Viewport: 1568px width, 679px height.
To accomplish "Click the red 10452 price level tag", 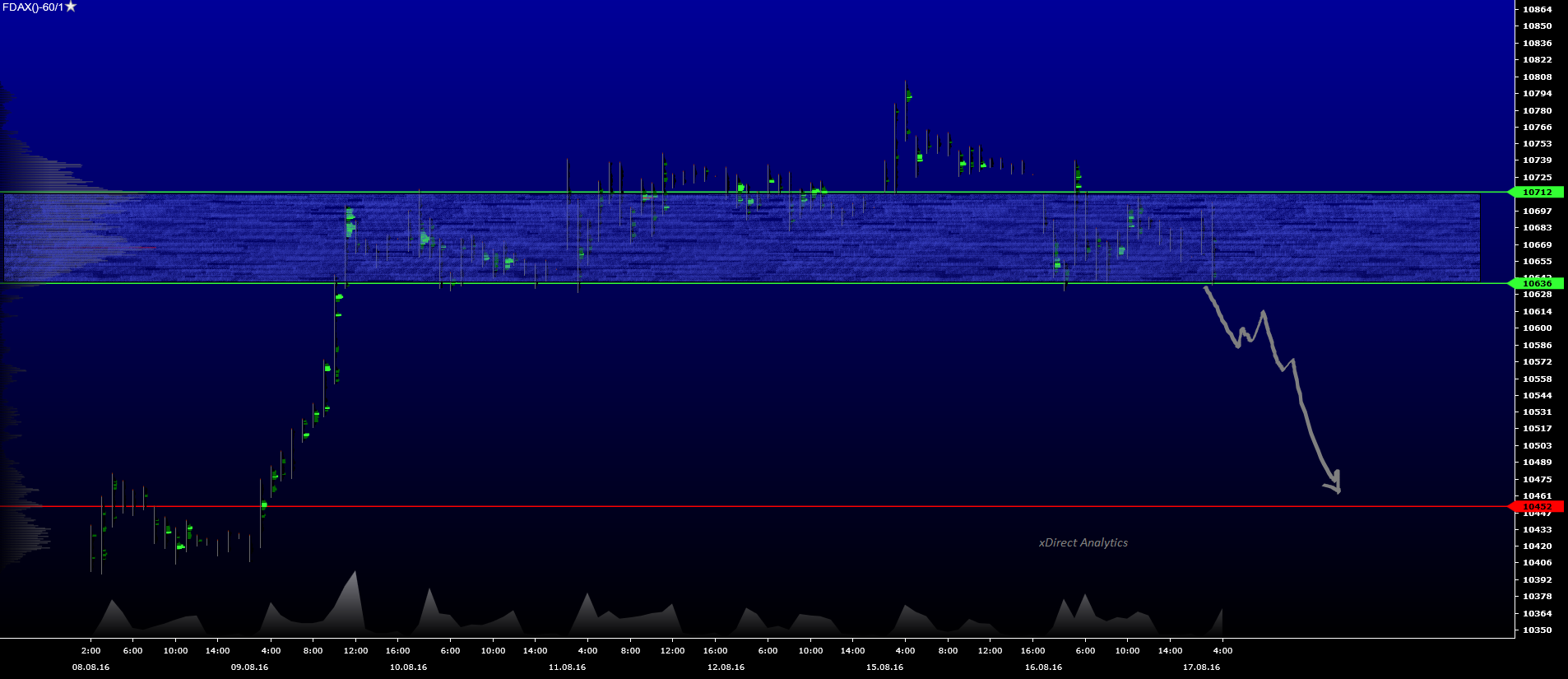I will pos(1536,506).
